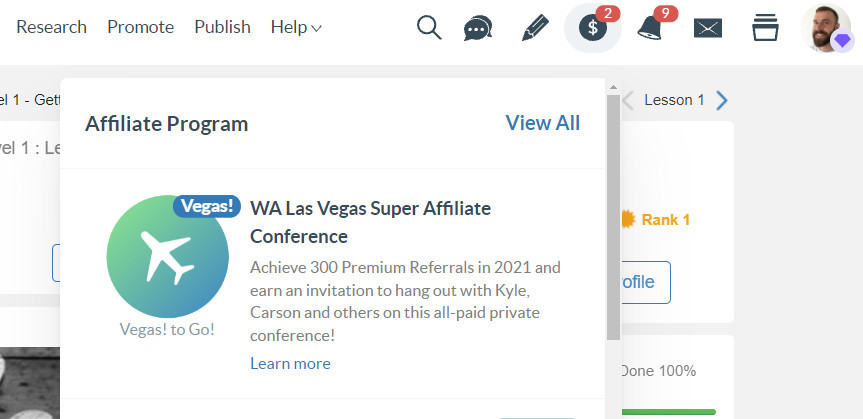Go to next lesson chevron
This screenshot has height=419, width=863.
[x=722, y=100]
